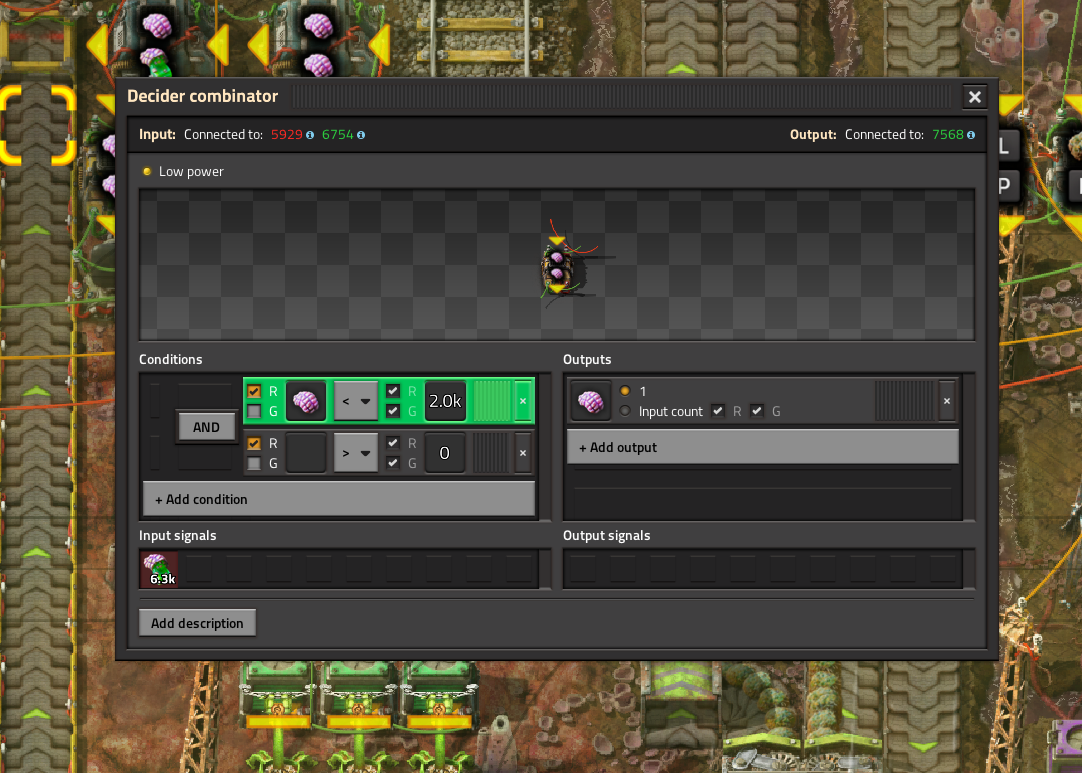Click info icon next to green network 6754

click(x=361, y=135)
